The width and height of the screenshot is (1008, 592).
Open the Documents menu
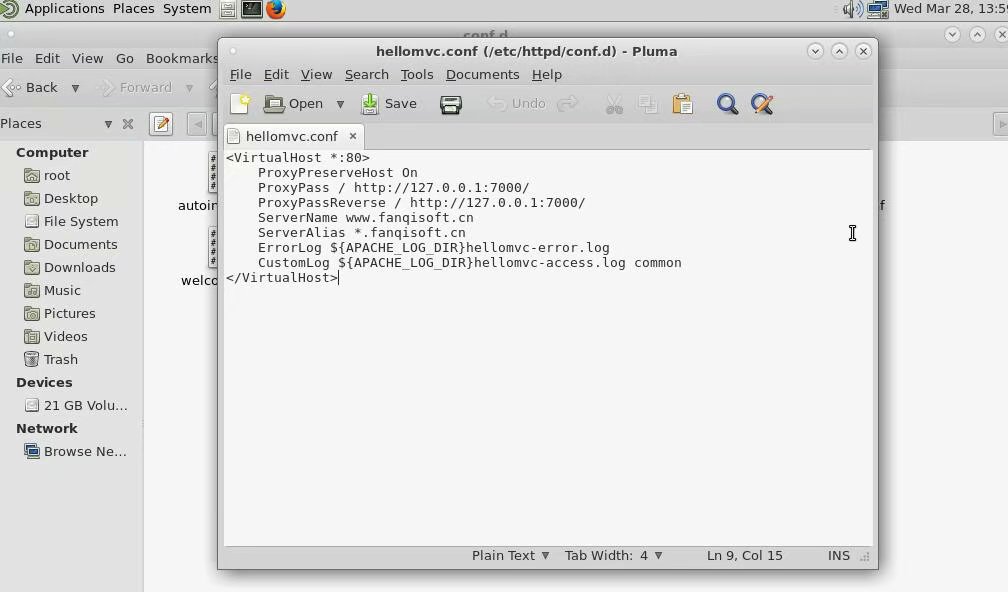(x=482, y=75)
